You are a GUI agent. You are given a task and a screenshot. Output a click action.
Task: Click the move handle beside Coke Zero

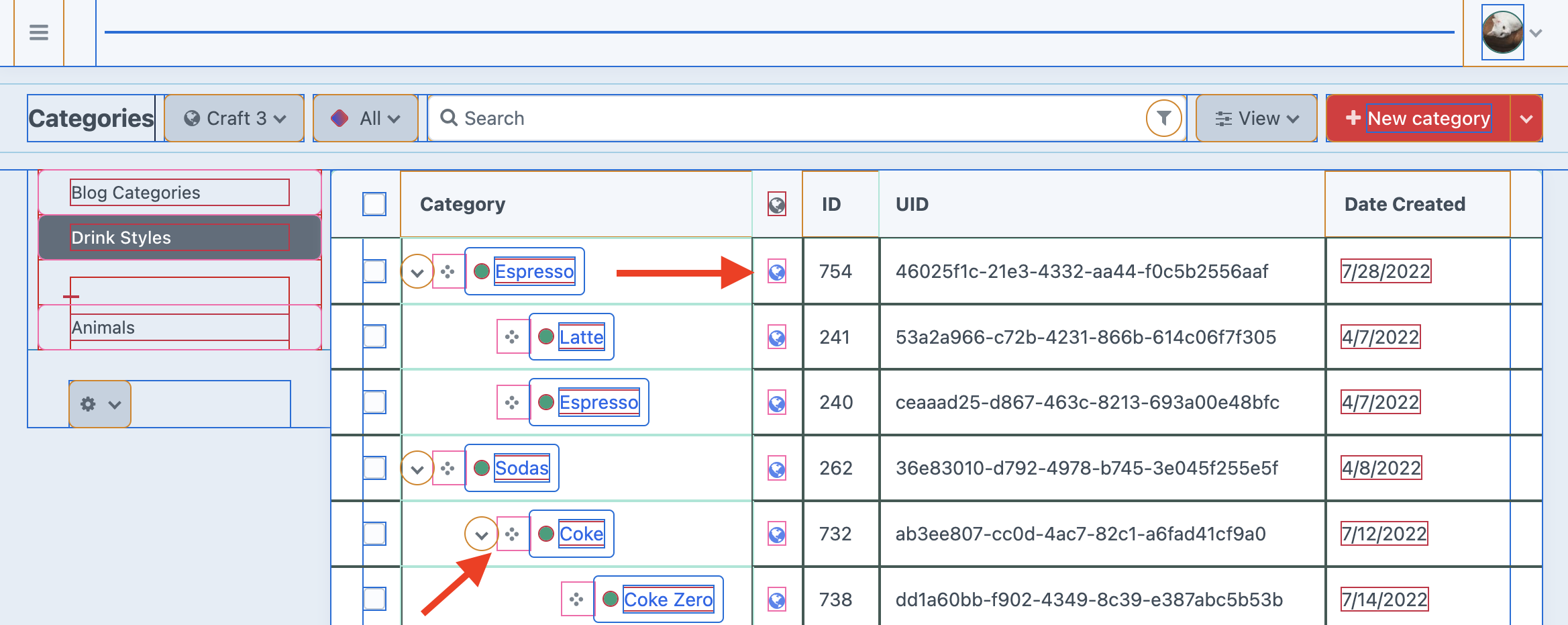pos(577,599)
